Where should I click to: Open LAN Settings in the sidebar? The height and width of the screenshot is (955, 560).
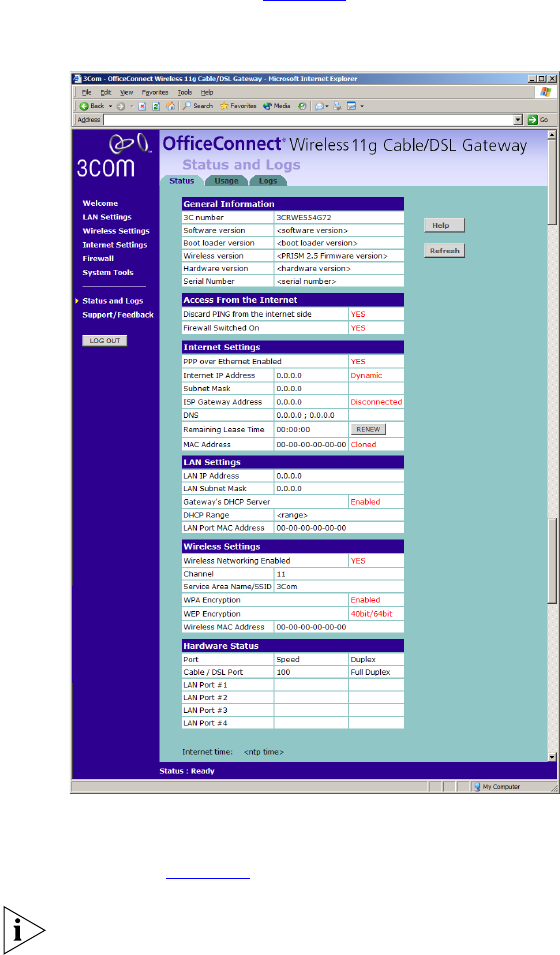(x=107, y=217)
